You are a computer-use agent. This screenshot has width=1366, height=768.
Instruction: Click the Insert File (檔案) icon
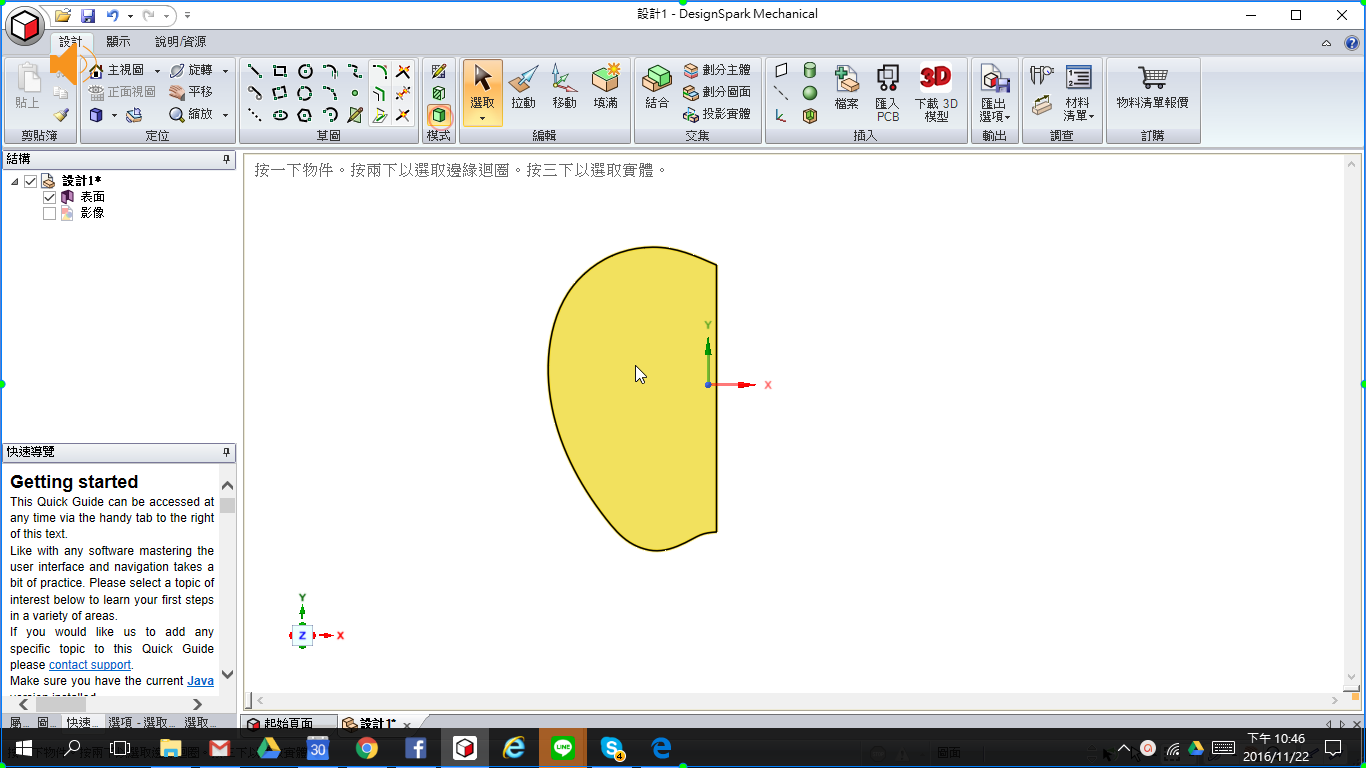click(847, 88)
